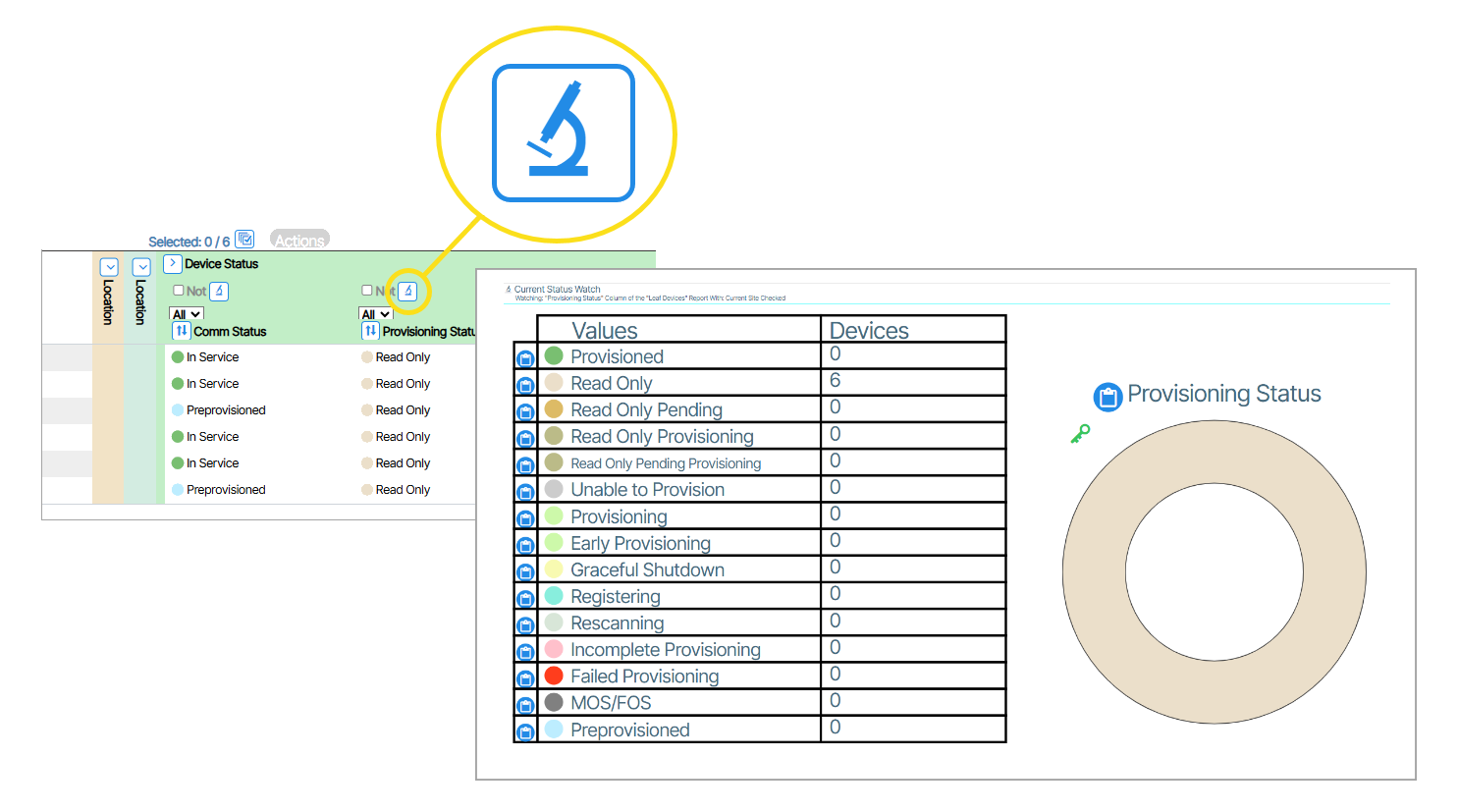Expand the Device Status column group
Screen dimensions: 1458x812
[x=172, y=263]
